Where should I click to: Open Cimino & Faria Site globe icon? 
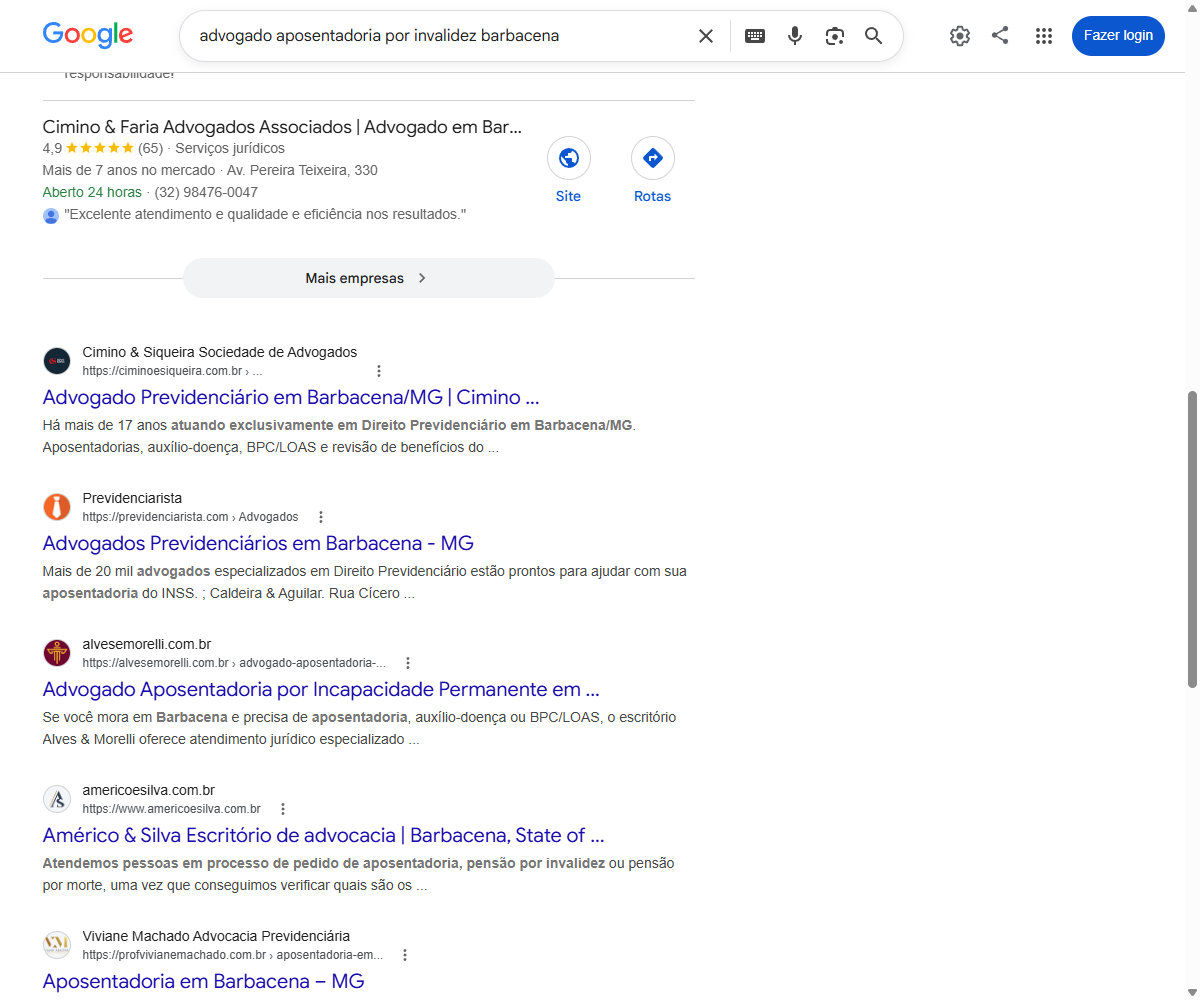569,158
